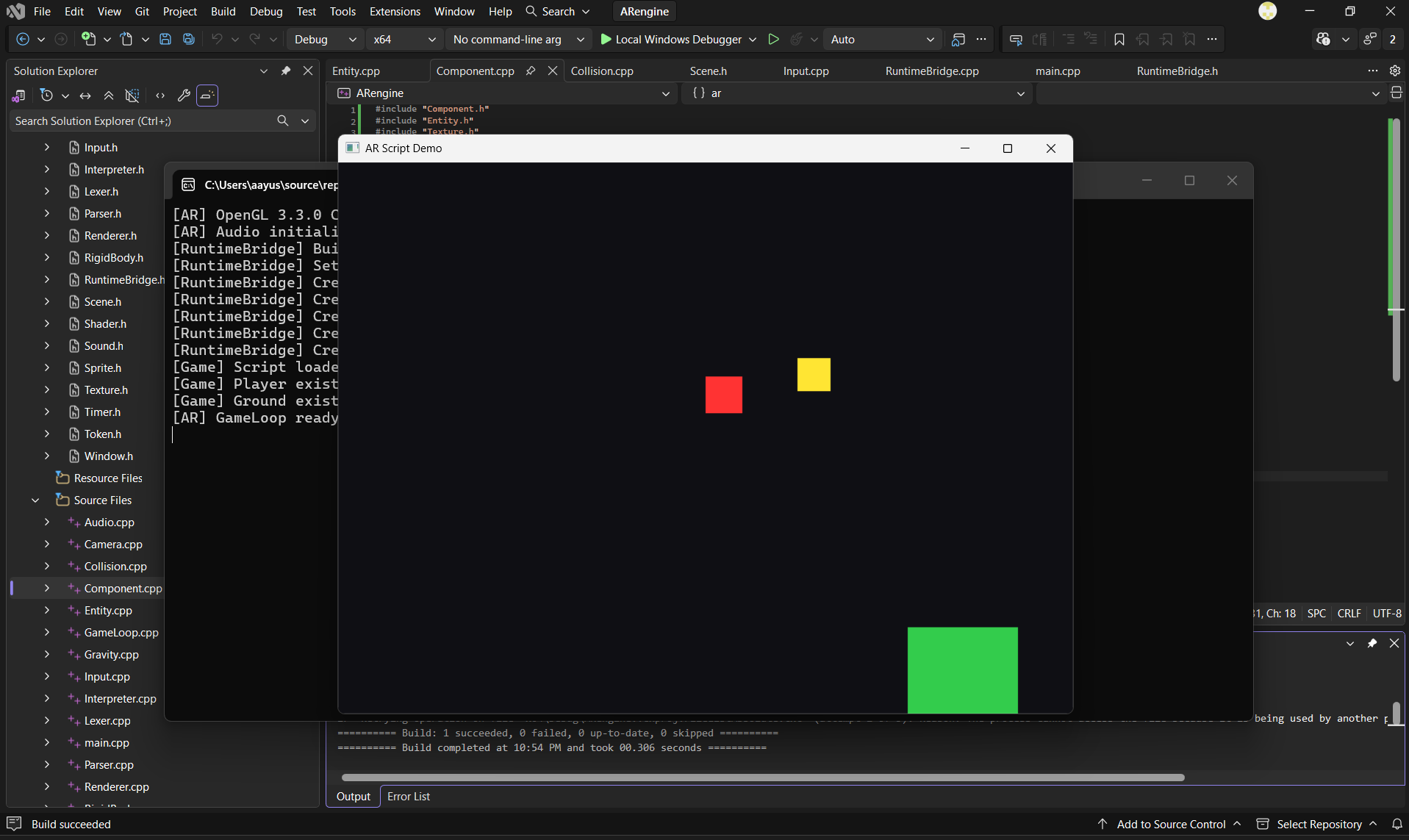Viewport: 1409px width, 840px height.
Task: Open Properties wrench icon in Solution Explorer
Action: coord(184,96)
